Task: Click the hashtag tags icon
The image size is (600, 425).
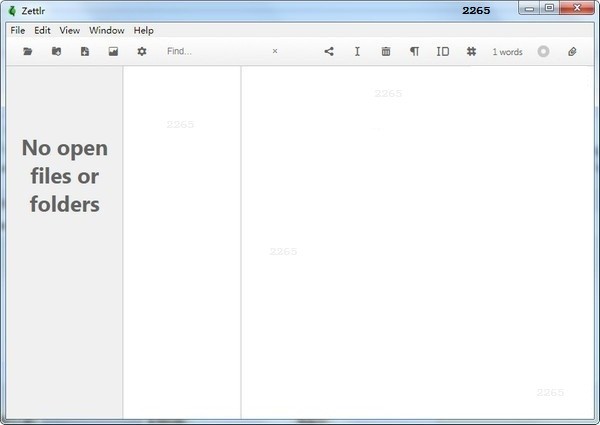Action: pyautogui.click(x=471, y=51)
